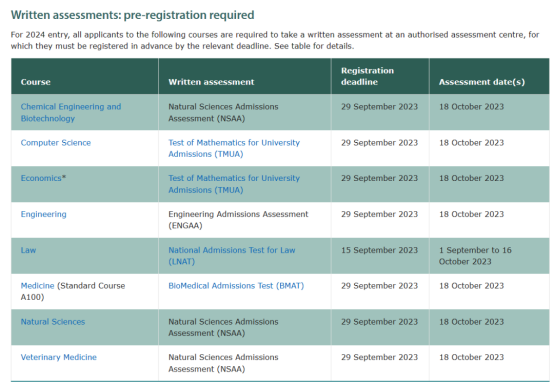This screenshot has height=385, width=554.
Task: Select the Law registration deadline 15 September cell
Action: pyautogui.click(x=379, y=250)
